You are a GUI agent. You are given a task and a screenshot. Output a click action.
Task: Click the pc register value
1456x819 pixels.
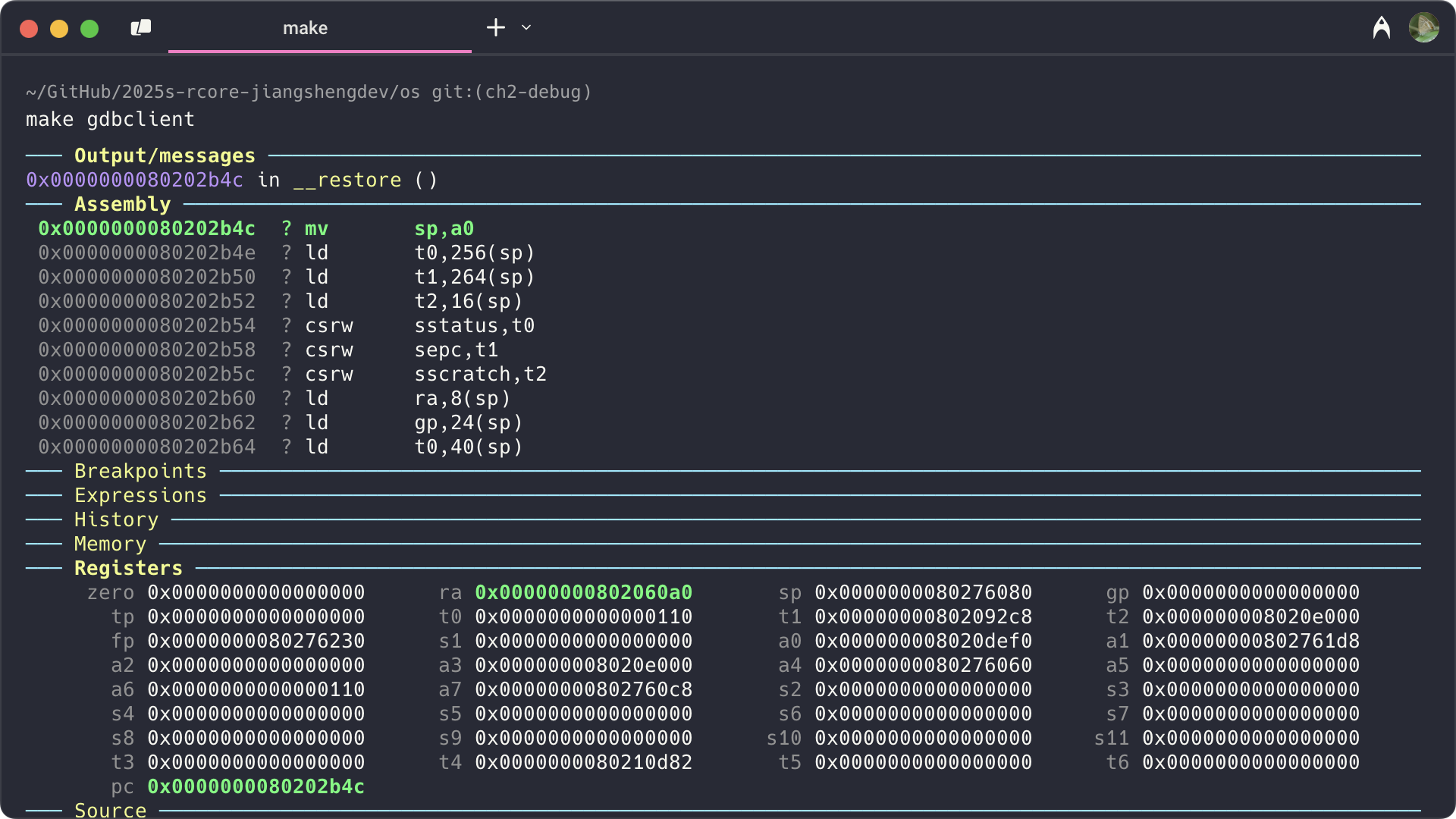(x=256, y=786)
